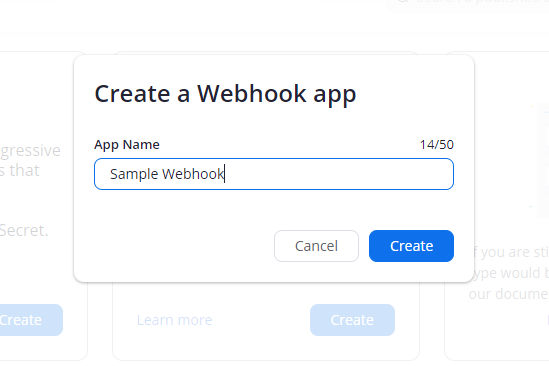Cancel the Webhook app creation
This screenshot has width=549, height=366.
(316, 246)
